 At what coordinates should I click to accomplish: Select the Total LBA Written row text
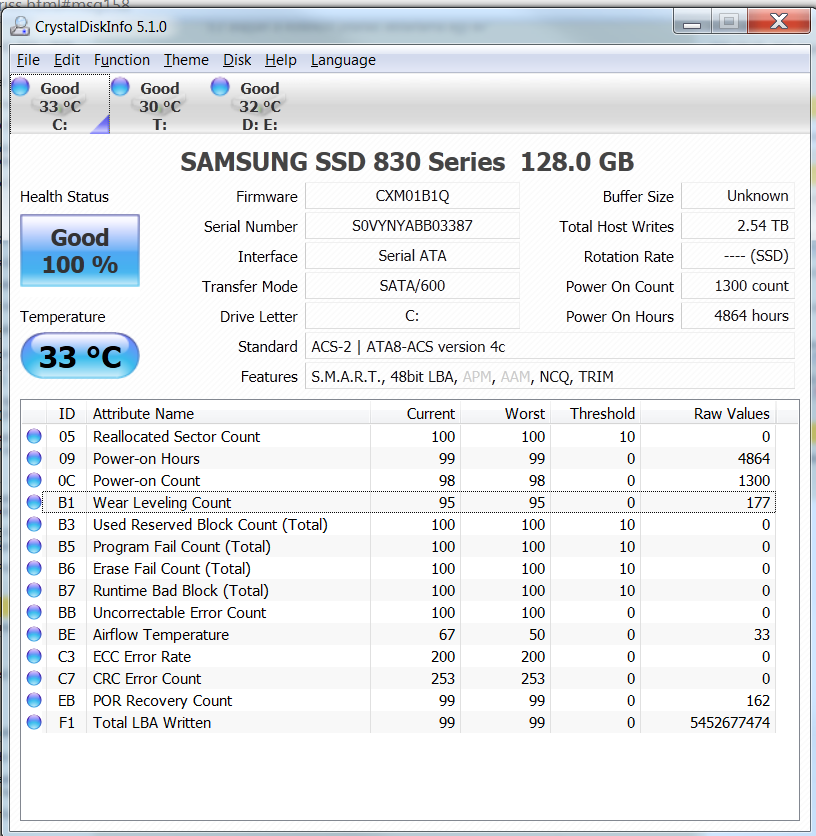pyautogui.click(x=152, y=722)
